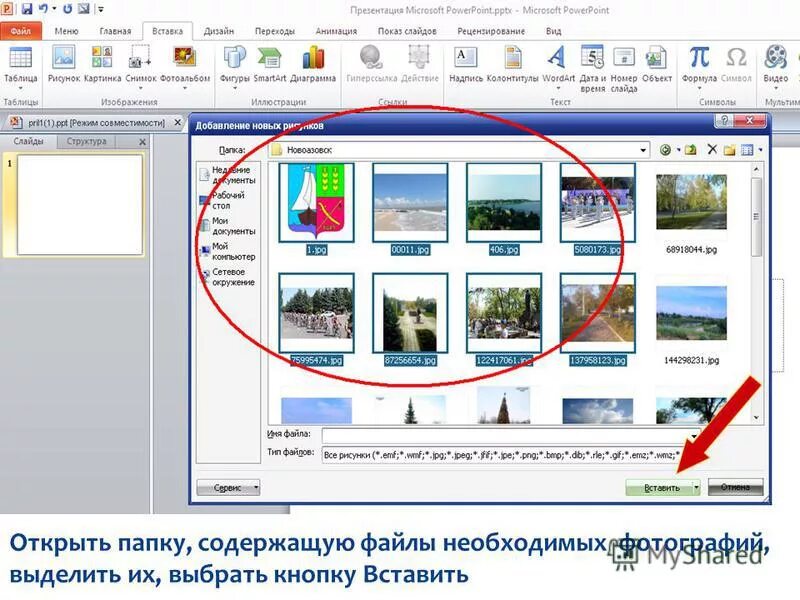The width and height of the screenshot is (800, 600).
Task: Go up one folder level in the dialog
Action: coord(690,150)
